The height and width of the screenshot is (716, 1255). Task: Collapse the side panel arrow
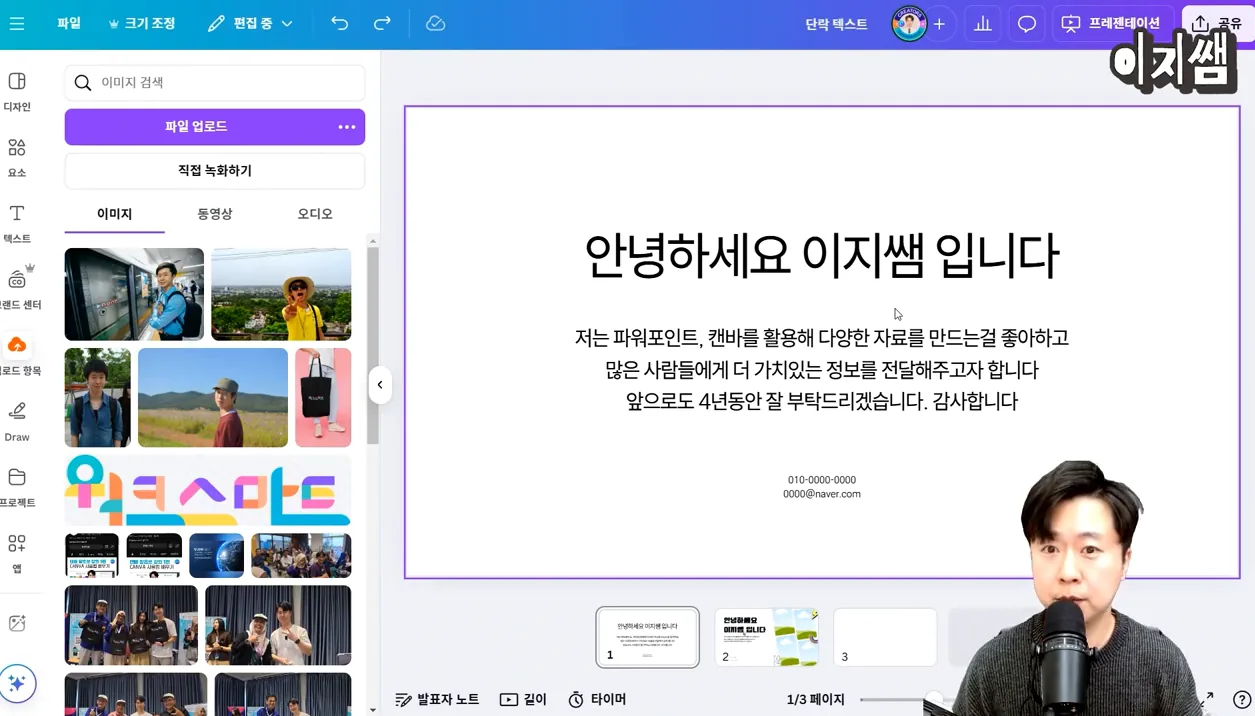[380, 385]
